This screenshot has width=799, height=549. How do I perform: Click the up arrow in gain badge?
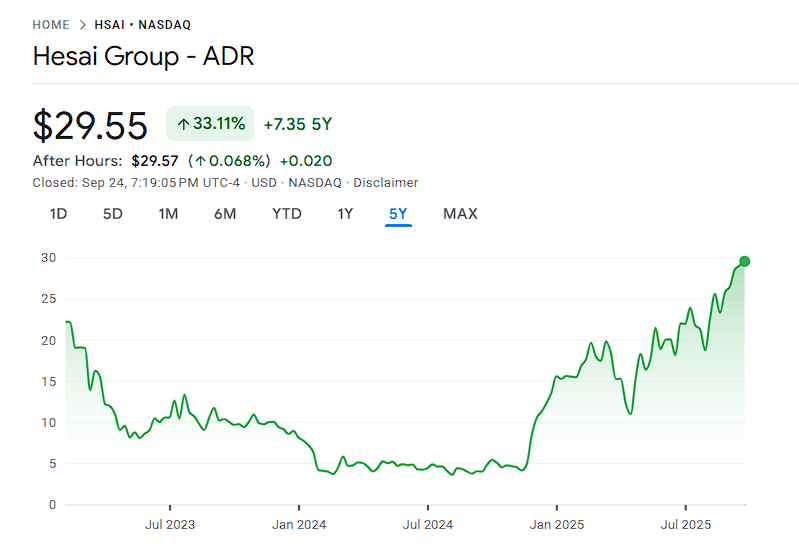[x=183, y=124]
